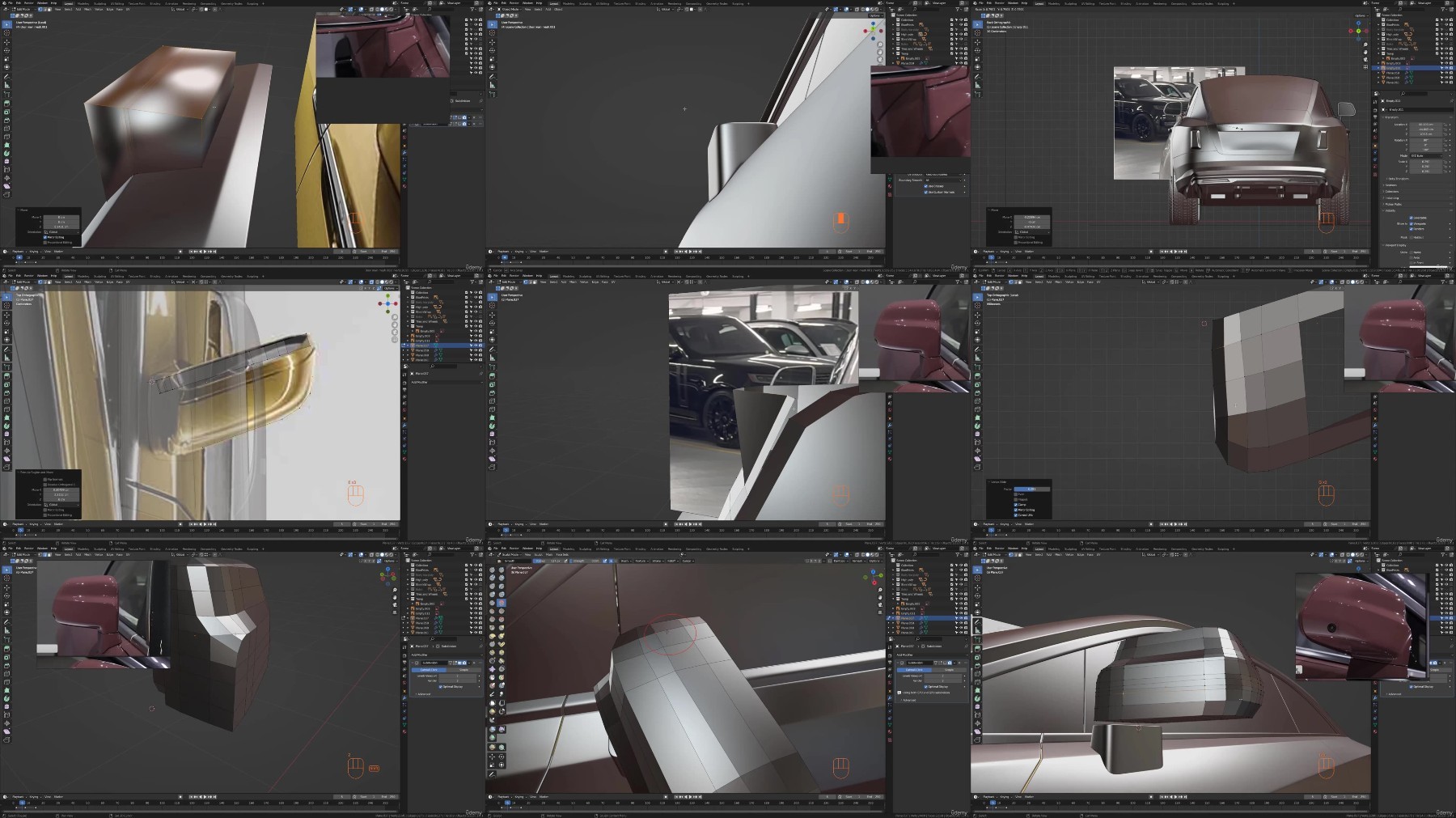The height and width of the screenshot is (818, 1456).
Task: Toggle Clamp checkbox in Vertex Slide panel
Action: tap(1016, 505)
